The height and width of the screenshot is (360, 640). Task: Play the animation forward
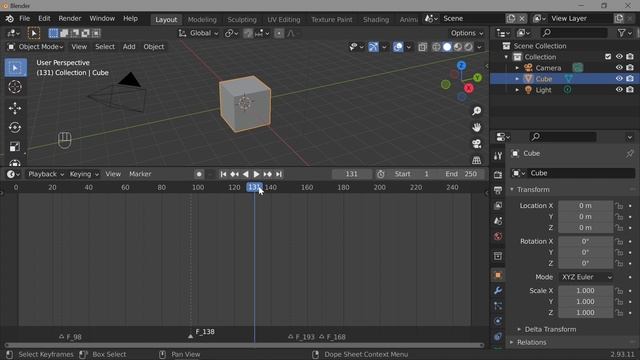point(256,174)
